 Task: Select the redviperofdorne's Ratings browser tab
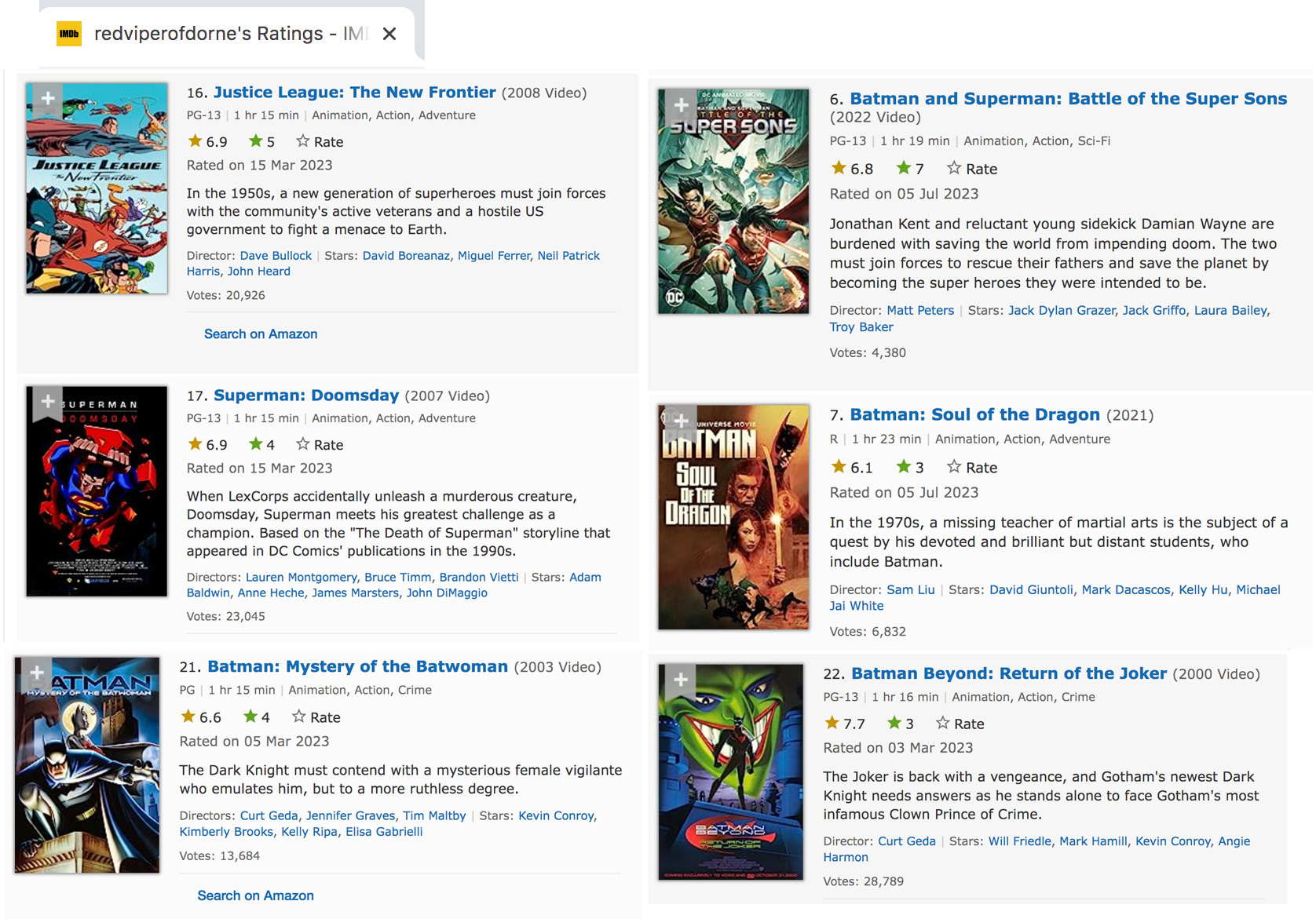coord(227,34)
